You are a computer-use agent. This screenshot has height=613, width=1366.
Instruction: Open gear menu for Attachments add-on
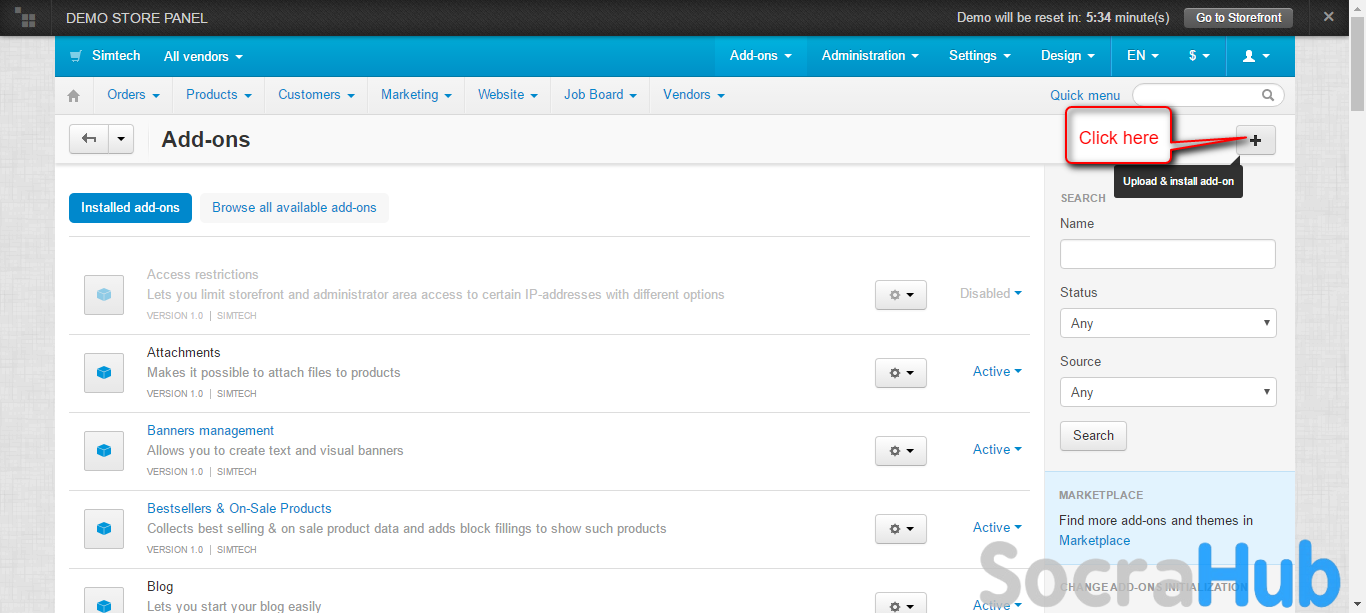click(900, 373)
